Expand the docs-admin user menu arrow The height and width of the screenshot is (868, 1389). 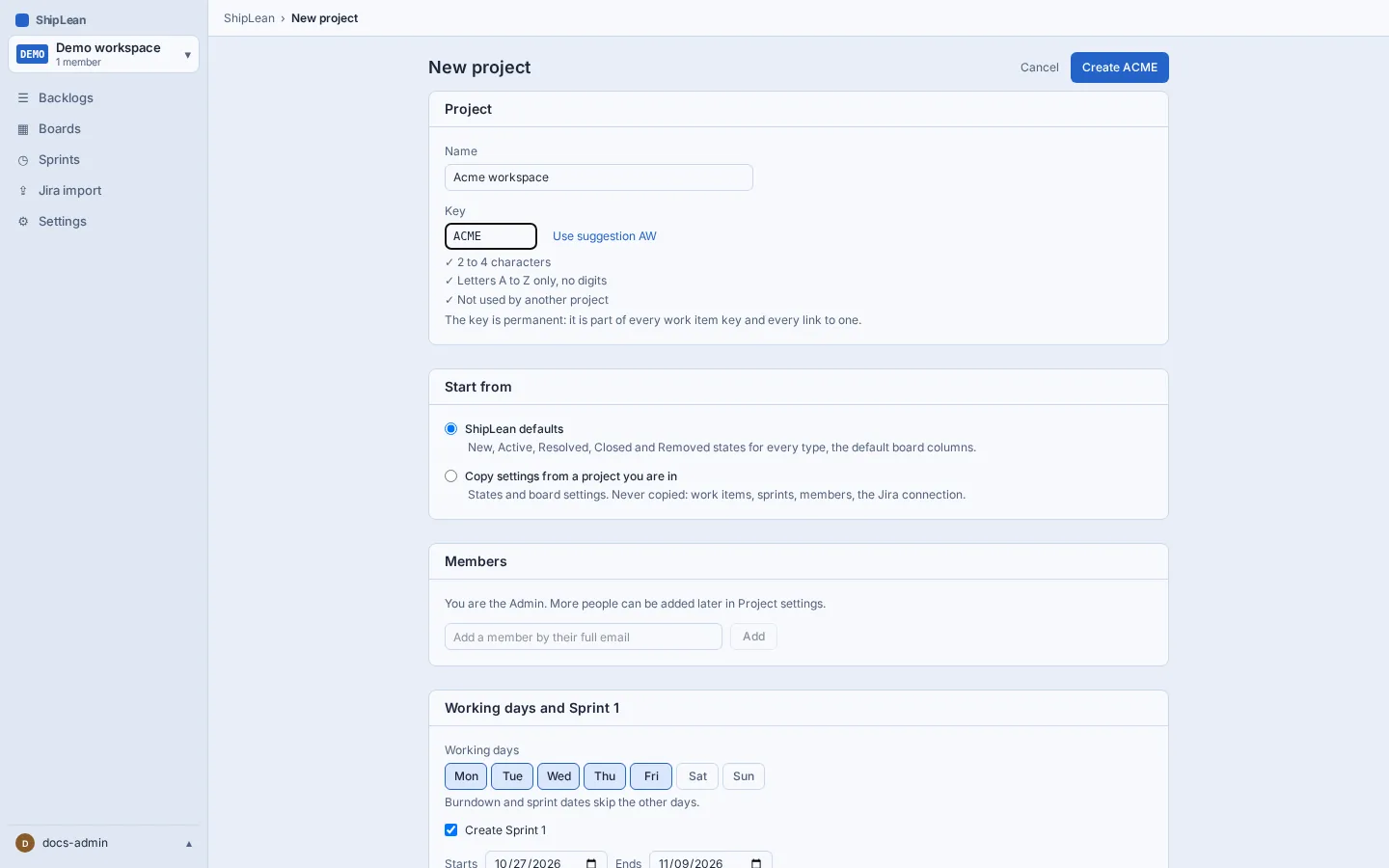[189, 844]
